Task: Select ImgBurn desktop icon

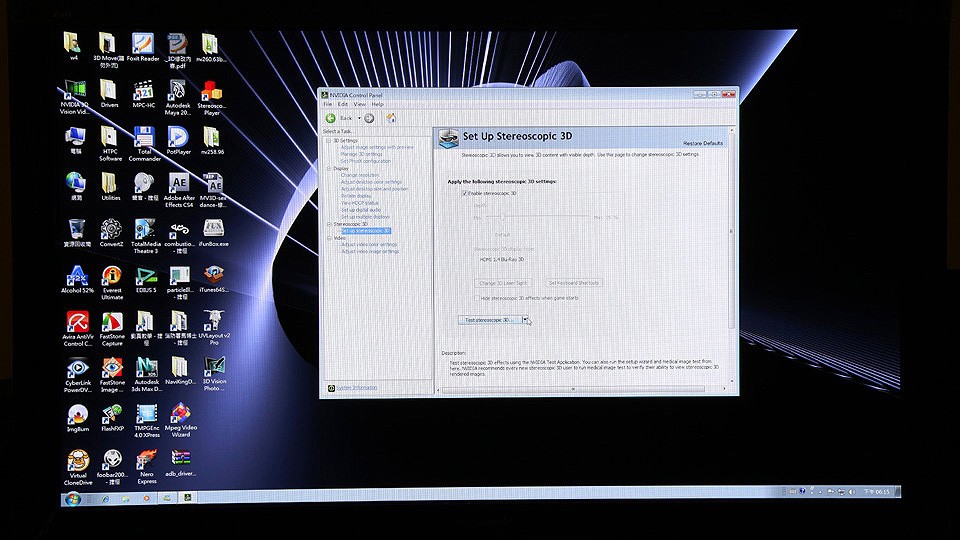Action: pyautogui.click(x=78, y=418)
